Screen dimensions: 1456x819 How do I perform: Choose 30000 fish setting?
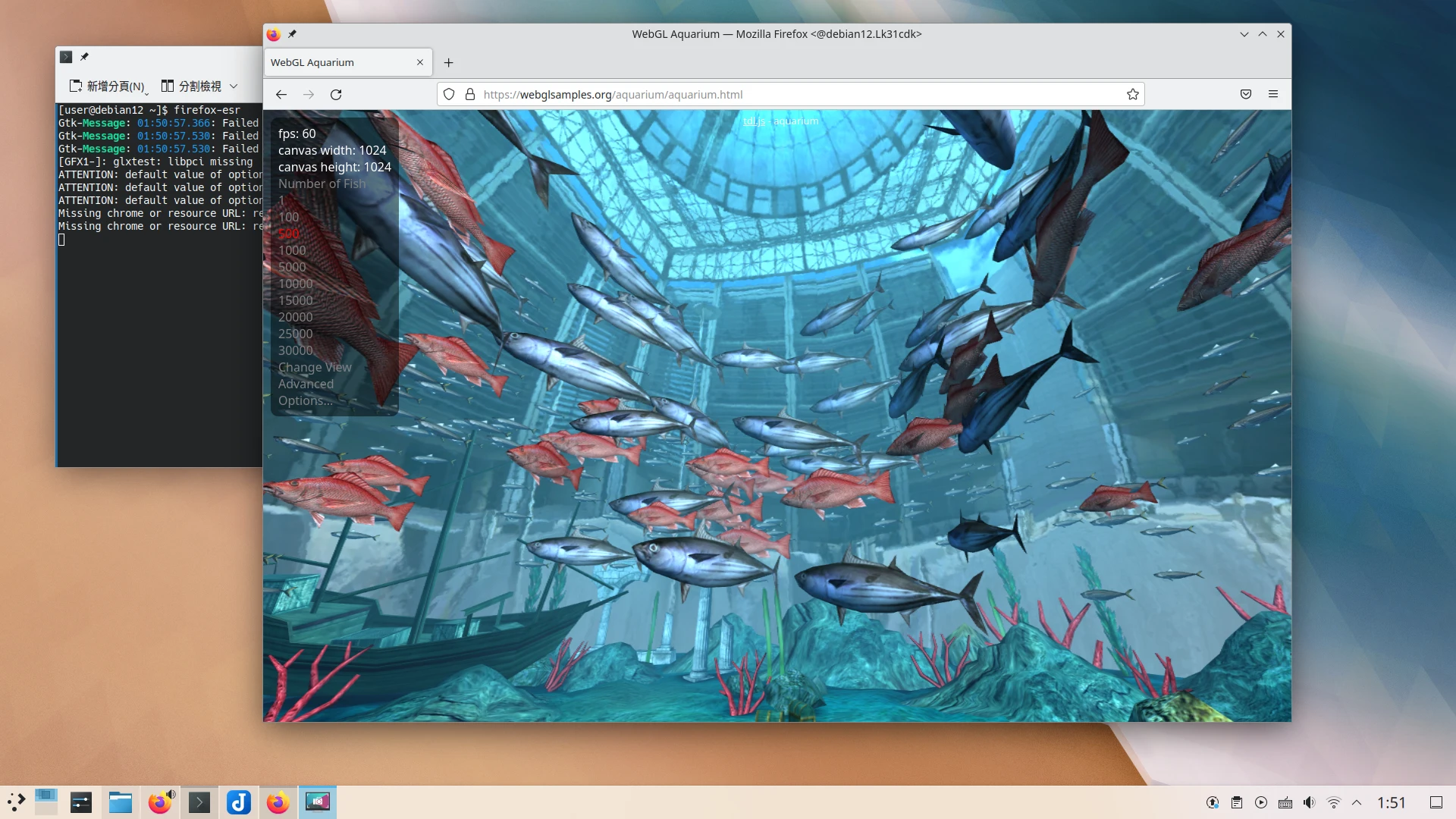coord(295,350)
